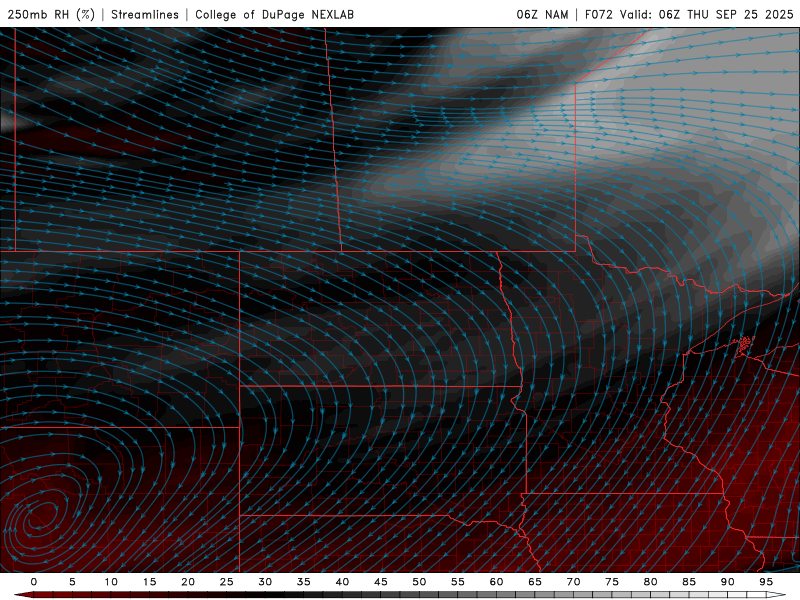Click the '25' value on the color scale
Screen dimensions: 800x600
[x=227, y=582]
